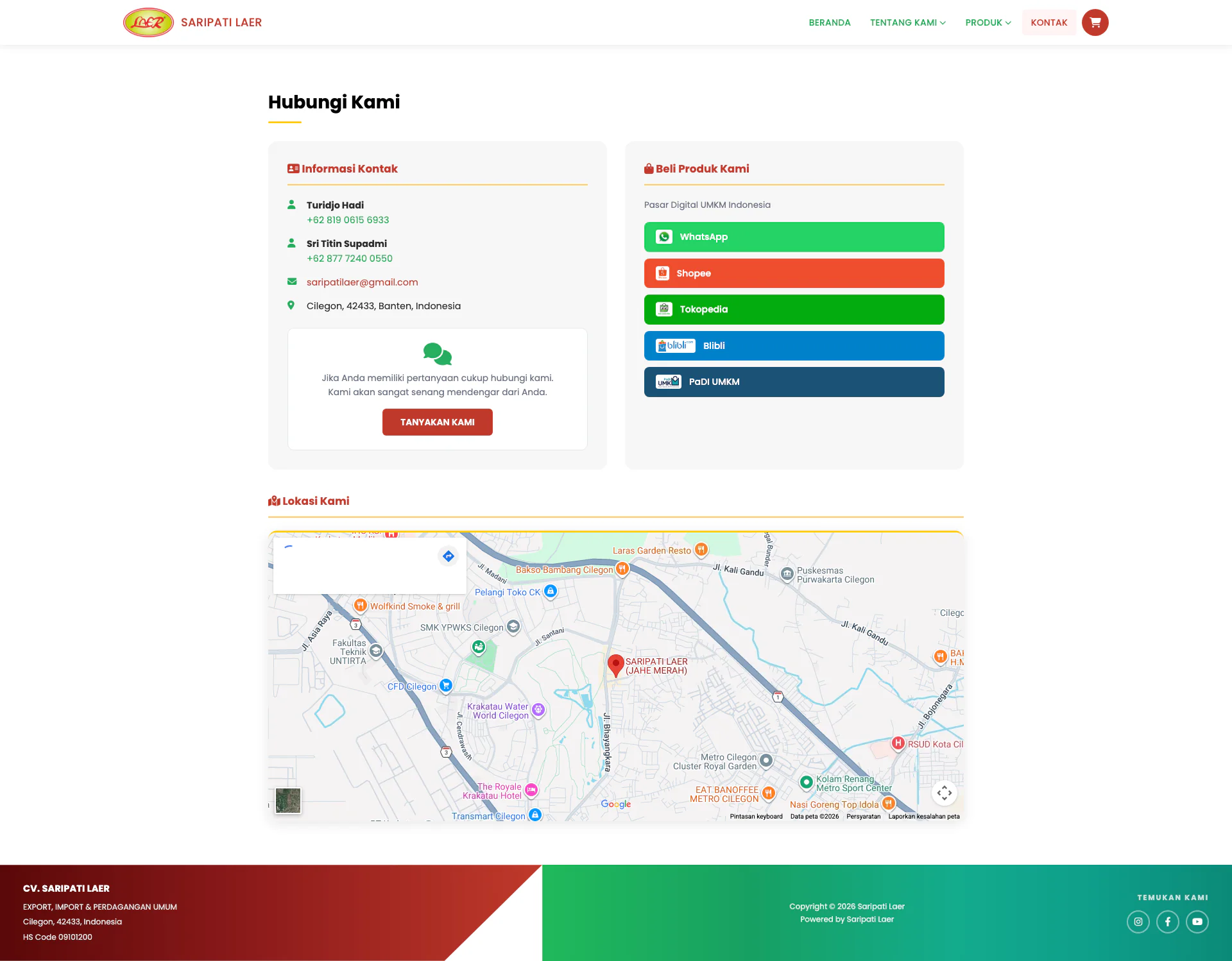Click the Laras Garden Resto map marker

coord(701,550)
